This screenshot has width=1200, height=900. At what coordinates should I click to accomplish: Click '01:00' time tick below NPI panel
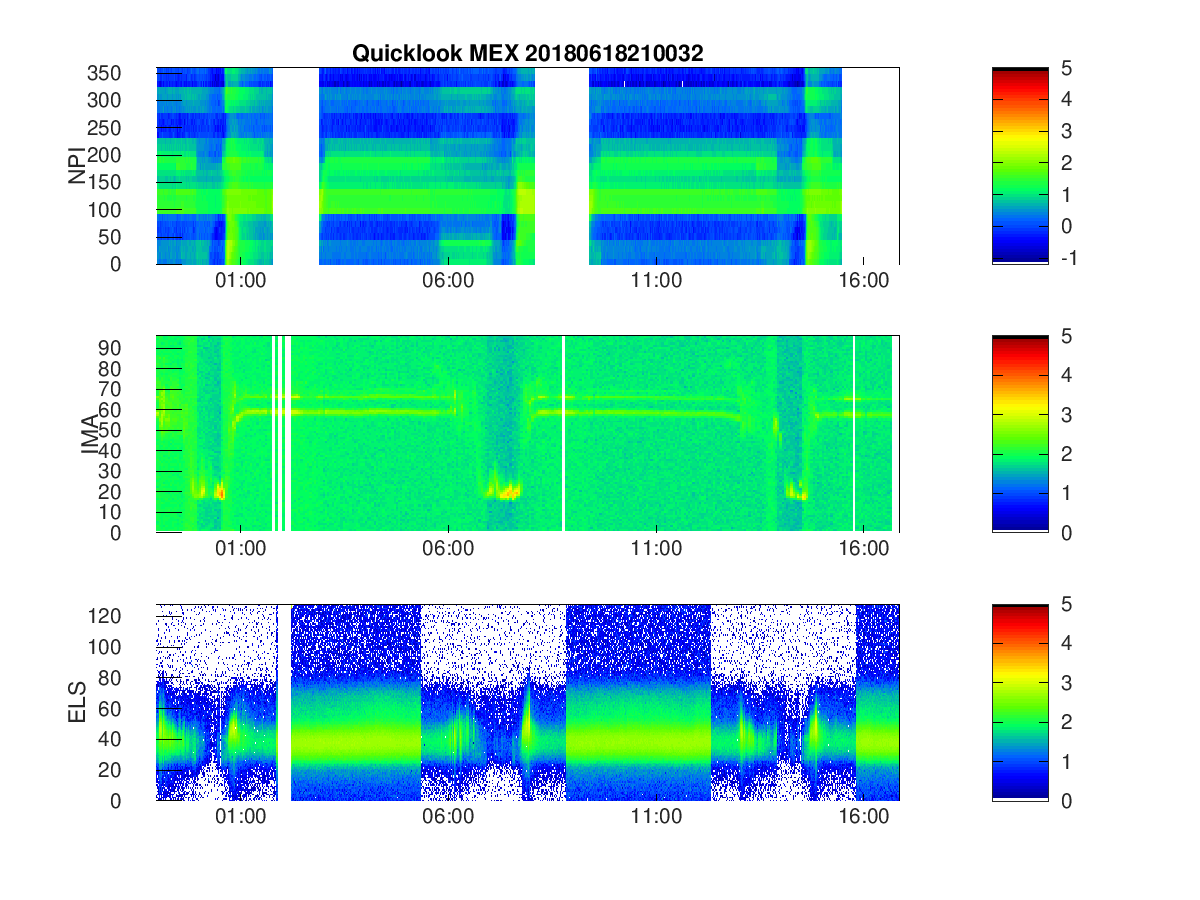pyautogui.click(x=241, y=281)
